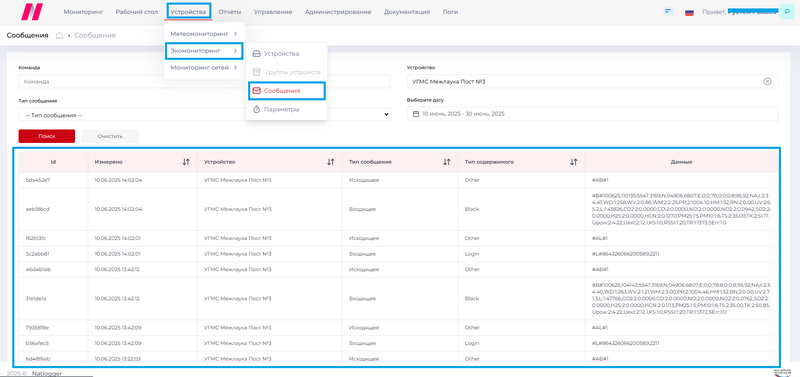Open the Документация menu
The width and height of the screenshot is (800, 377).
pos(407,12)
